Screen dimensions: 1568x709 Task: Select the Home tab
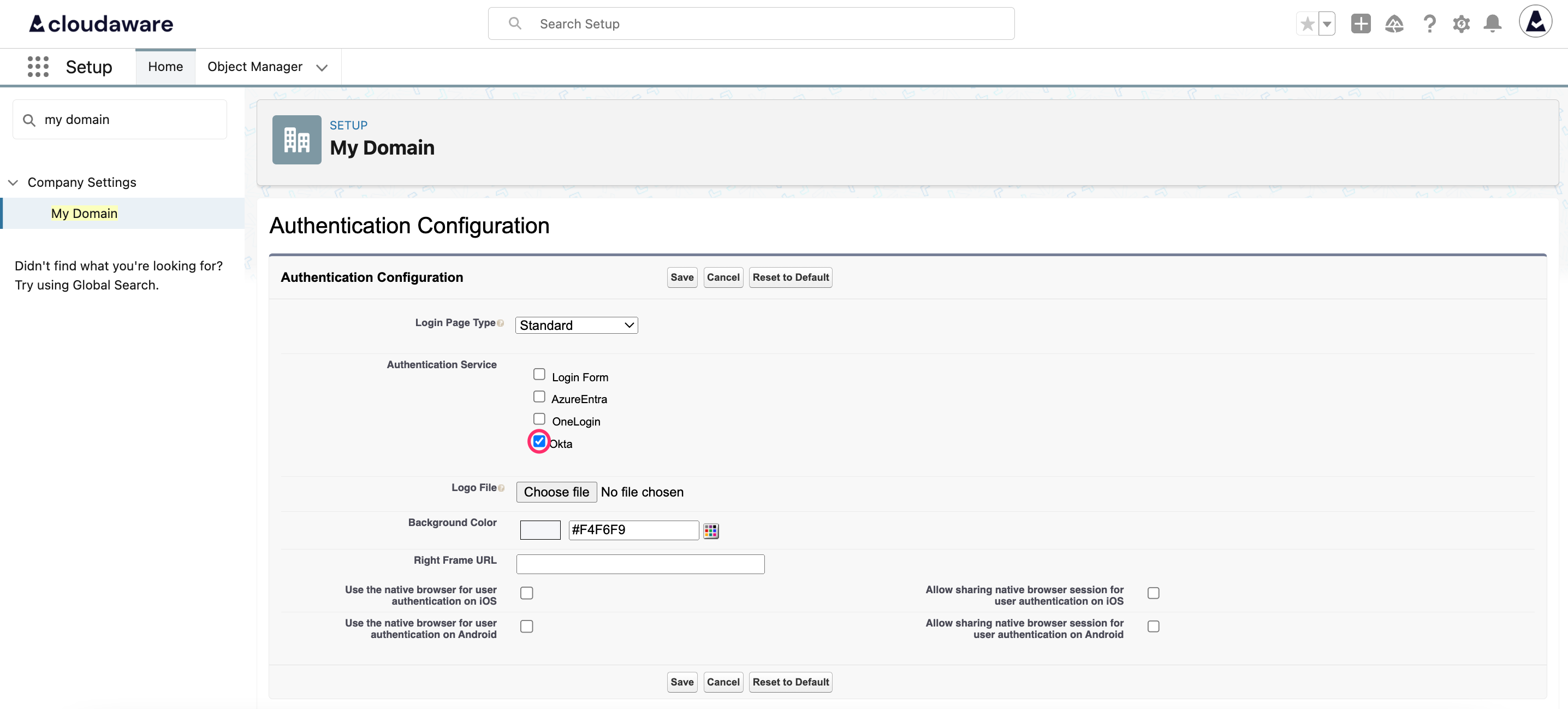[x=165, y=67]
